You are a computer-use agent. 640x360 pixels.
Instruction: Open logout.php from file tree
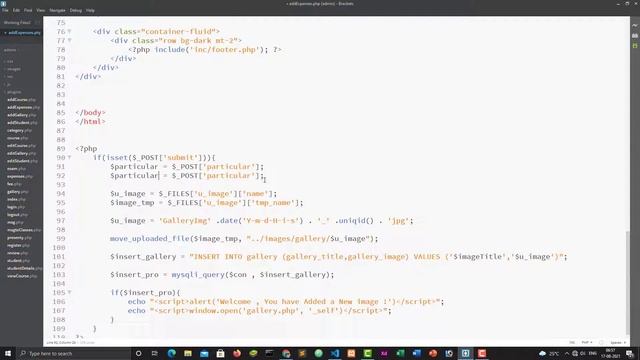(x=17, y=215)
